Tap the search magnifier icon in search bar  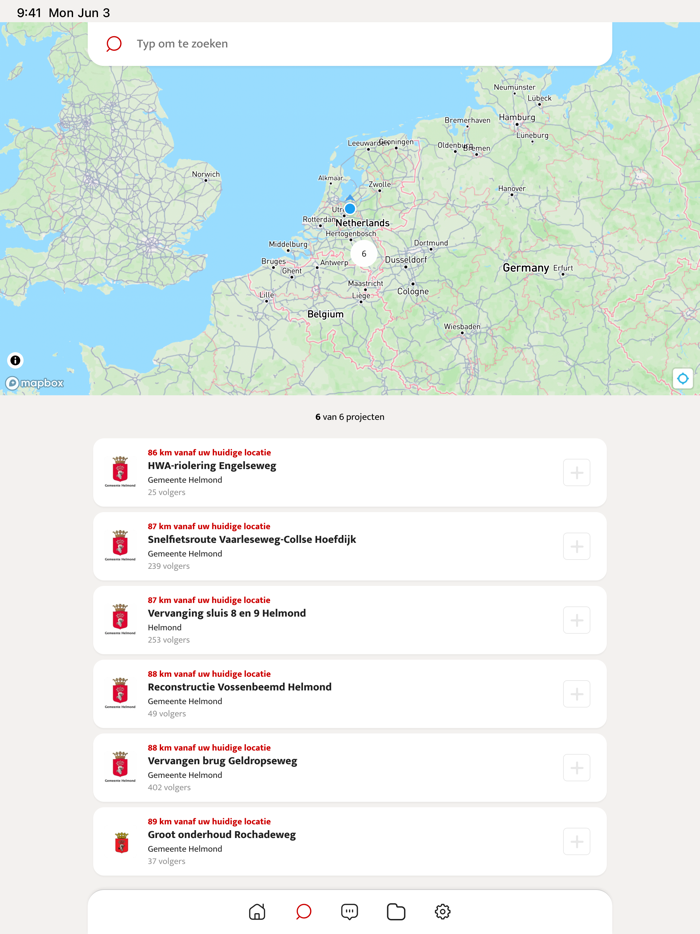click(x=114, y=43)
